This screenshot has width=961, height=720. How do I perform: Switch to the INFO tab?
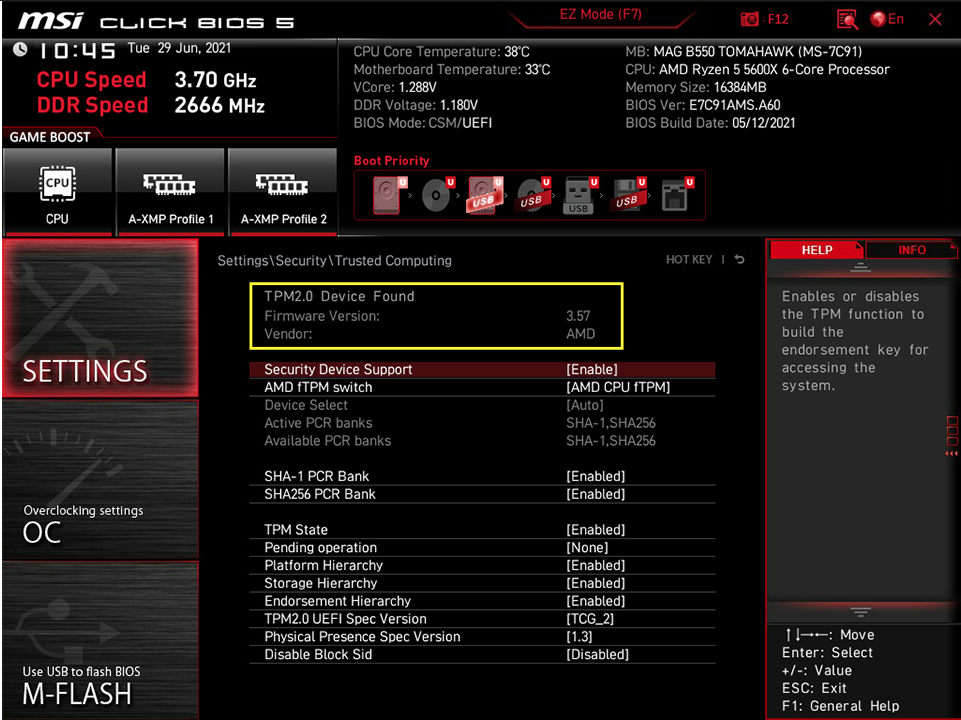tap(911, 250)
